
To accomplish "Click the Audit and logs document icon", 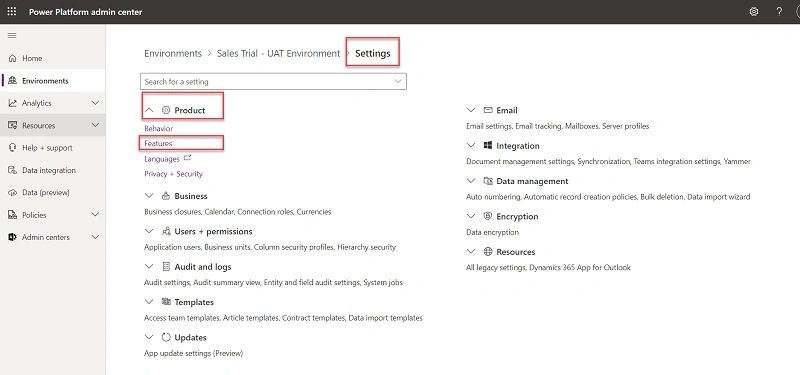I will click(x=166, y=266).
